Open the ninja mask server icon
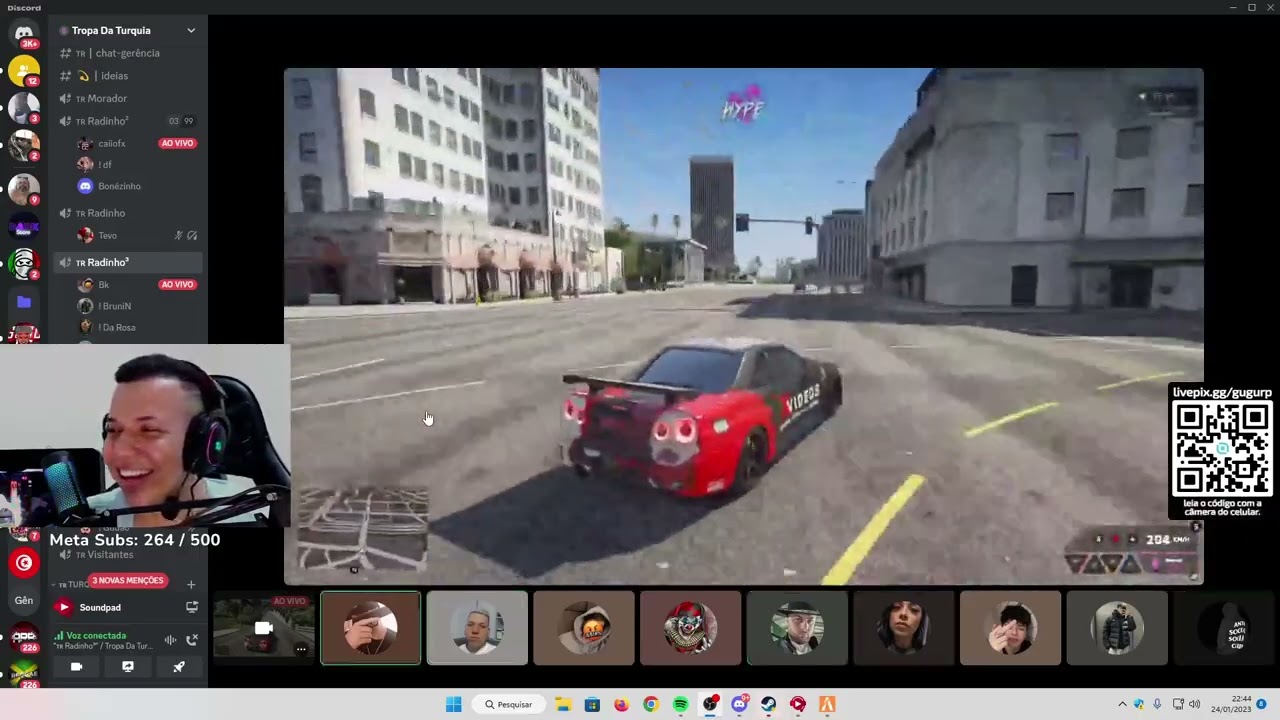1280x720 pixels. [x=23, y=264]
